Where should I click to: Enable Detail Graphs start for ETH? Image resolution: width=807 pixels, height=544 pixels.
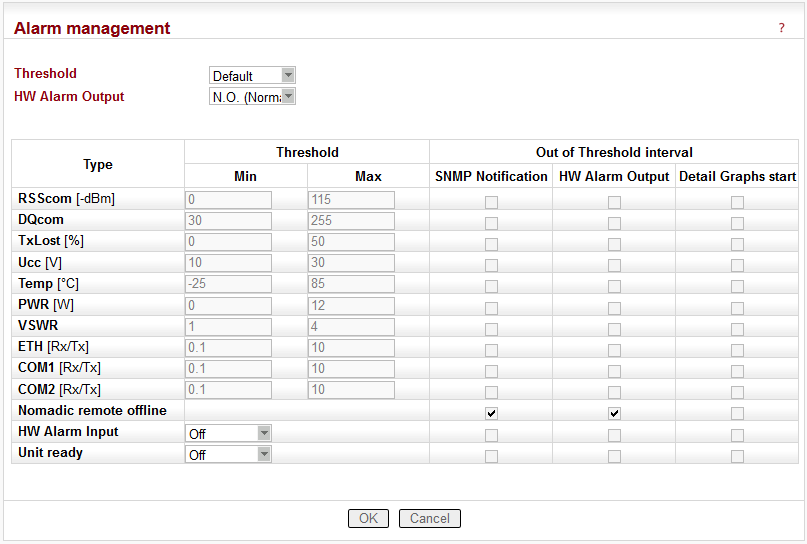[737, 350]
